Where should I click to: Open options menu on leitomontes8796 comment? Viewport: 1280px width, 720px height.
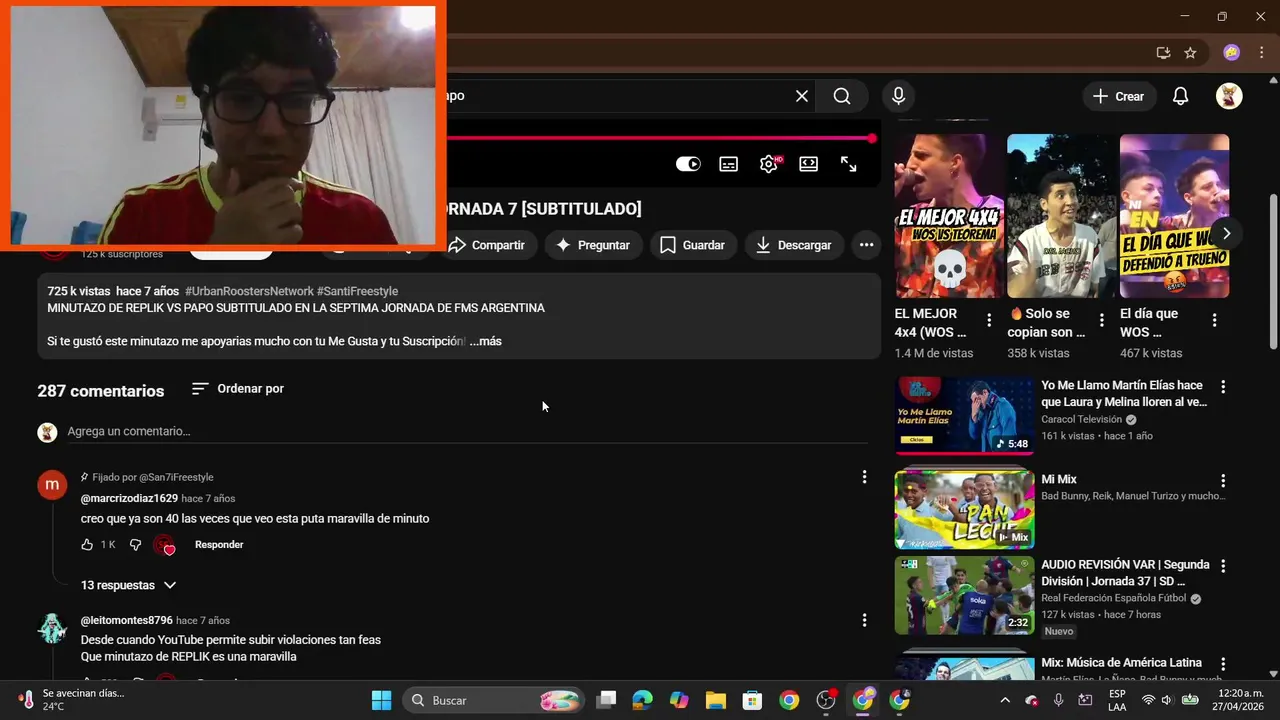point(865,621)
